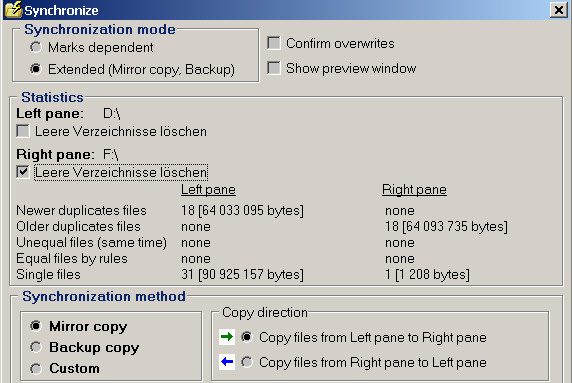Click the Right pane path F:\
This screenshot has width=572, height=383.
pos(111,154)
